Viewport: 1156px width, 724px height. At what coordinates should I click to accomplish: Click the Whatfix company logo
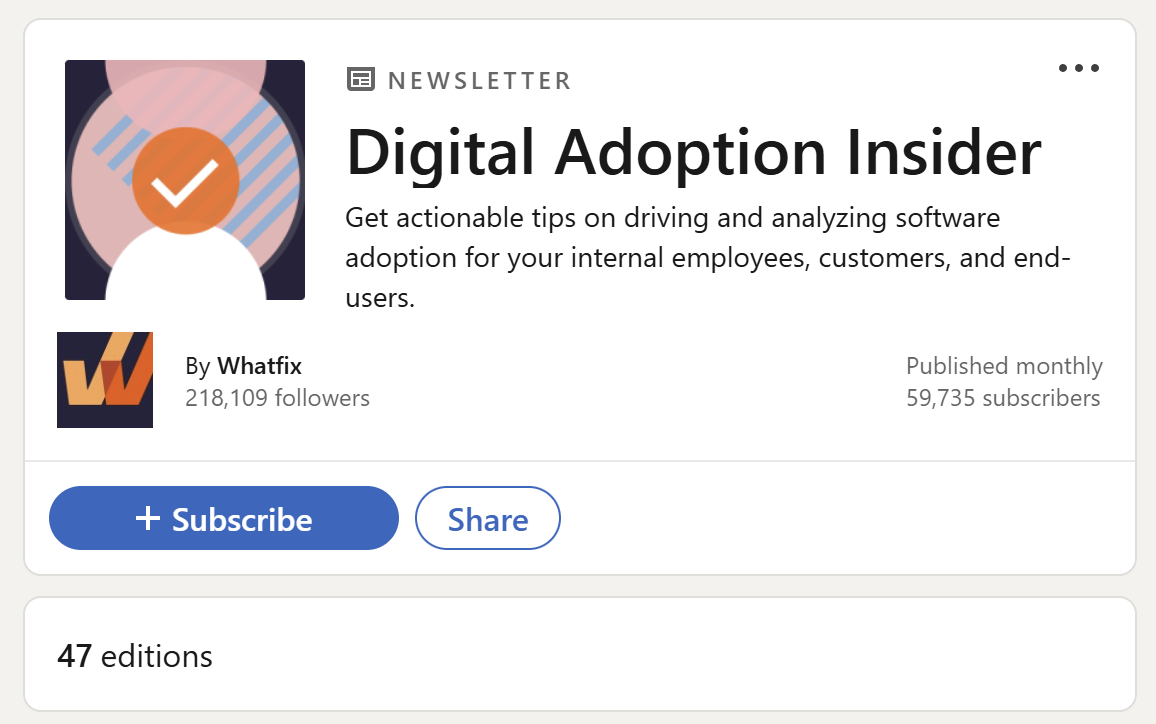[105, 380]
